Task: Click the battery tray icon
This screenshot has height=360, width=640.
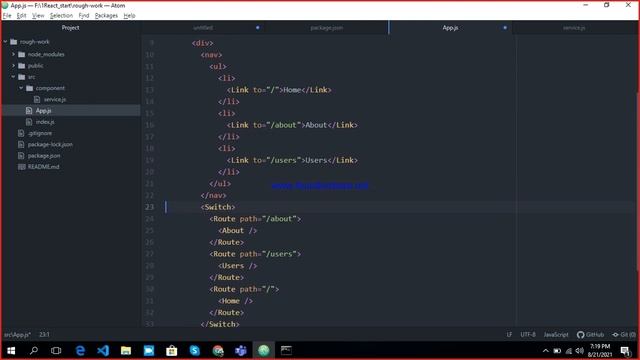Action: tap(557, 351)
